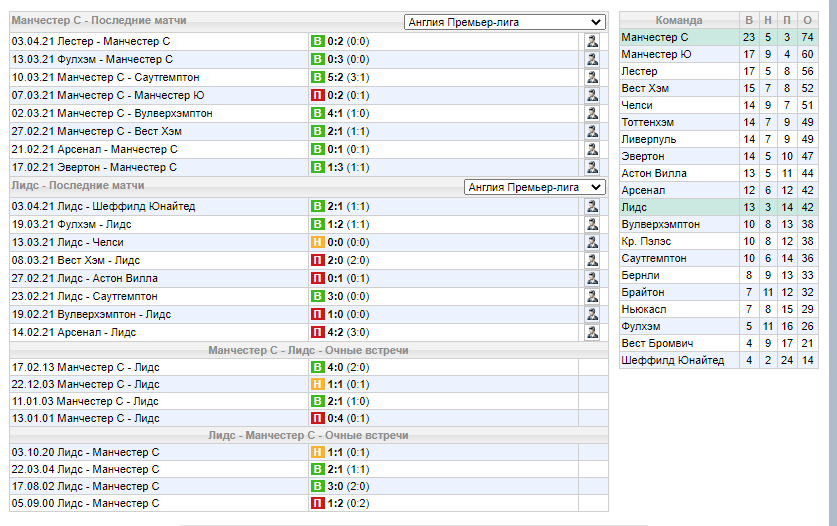Click Манчестер С - Лидс - Очные встречи header

[309, 350]
